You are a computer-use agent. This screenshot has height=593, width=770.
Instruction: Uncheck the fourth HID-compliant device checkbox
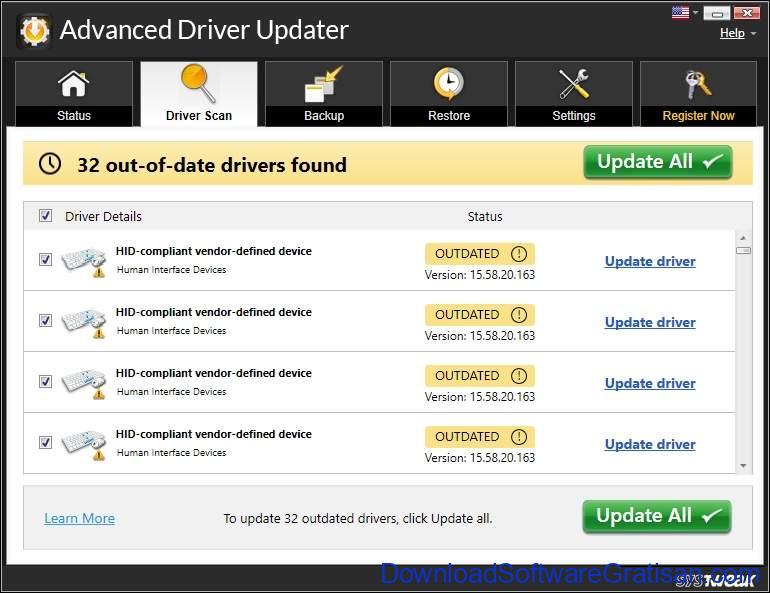(x=45, y=442)
